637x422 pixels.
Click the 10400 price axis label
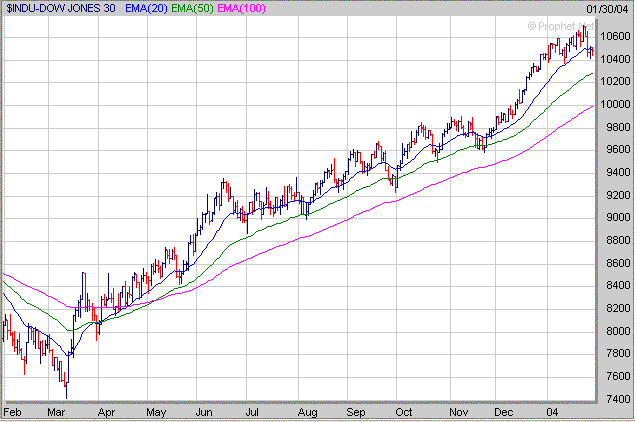pos(615,59)
